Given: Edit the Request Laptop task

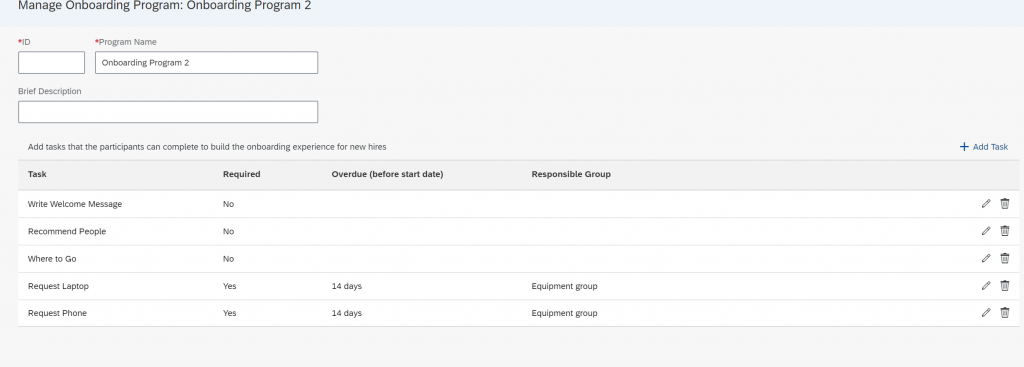Looking at the screenshot, I should (x=986, y=286).
